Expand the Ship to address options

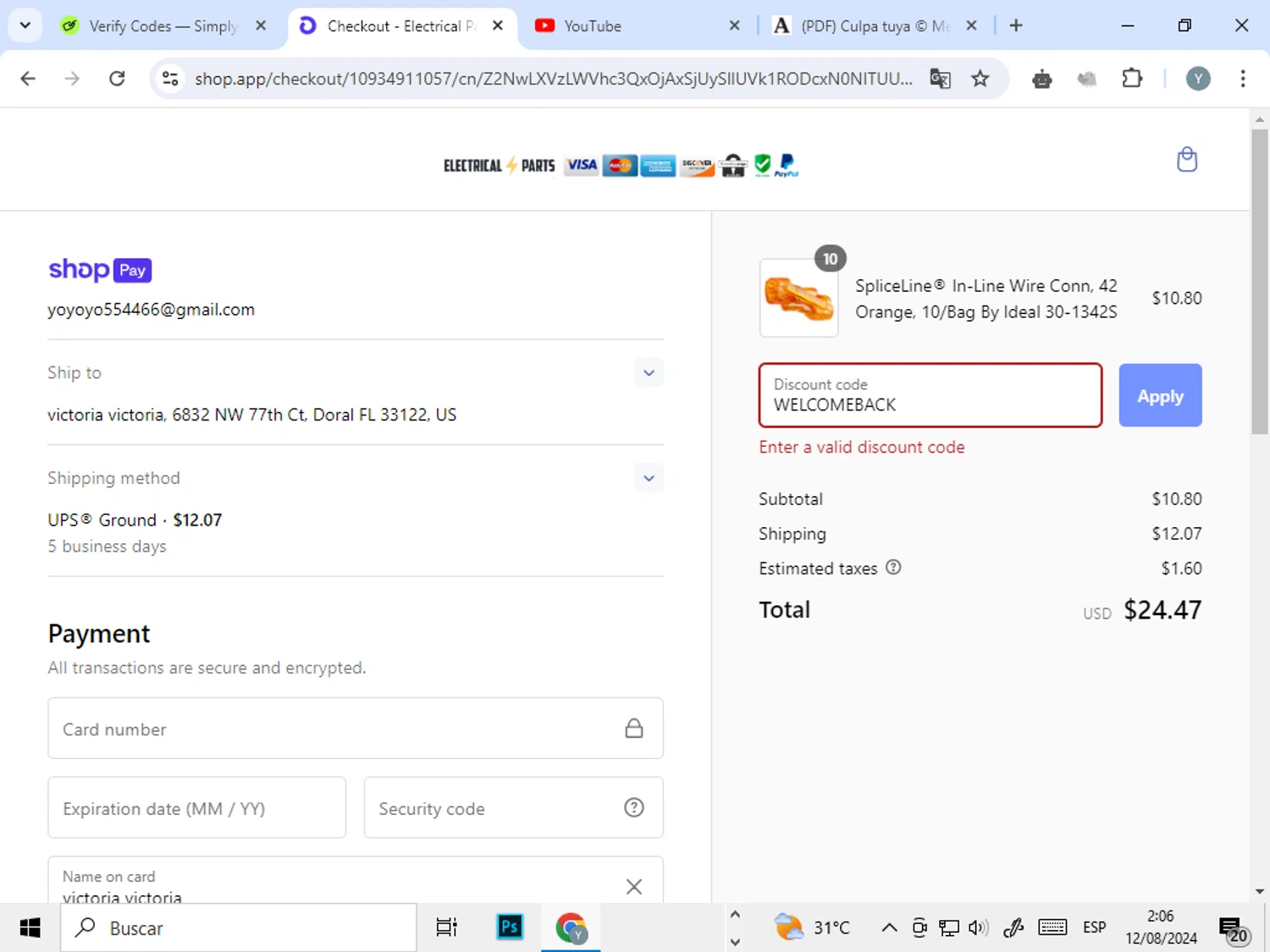[649, 372]
